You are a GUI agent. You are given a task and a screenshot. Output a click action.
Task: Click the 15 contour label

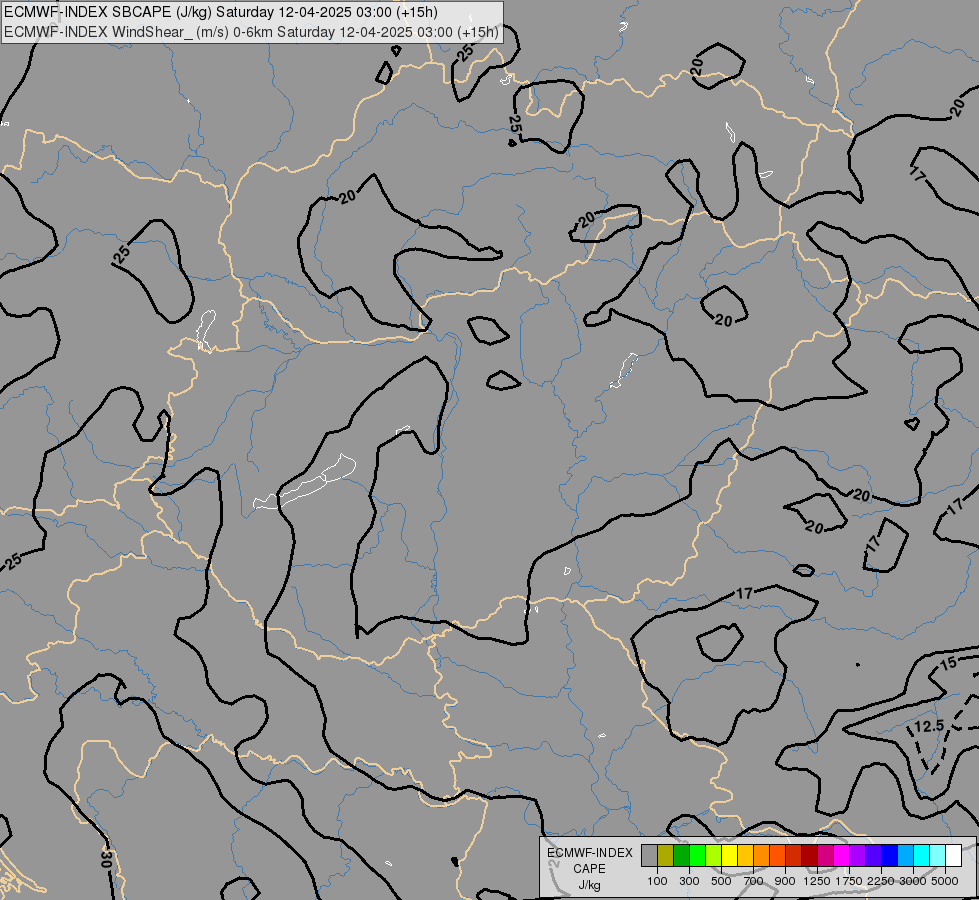pos(948,663)
